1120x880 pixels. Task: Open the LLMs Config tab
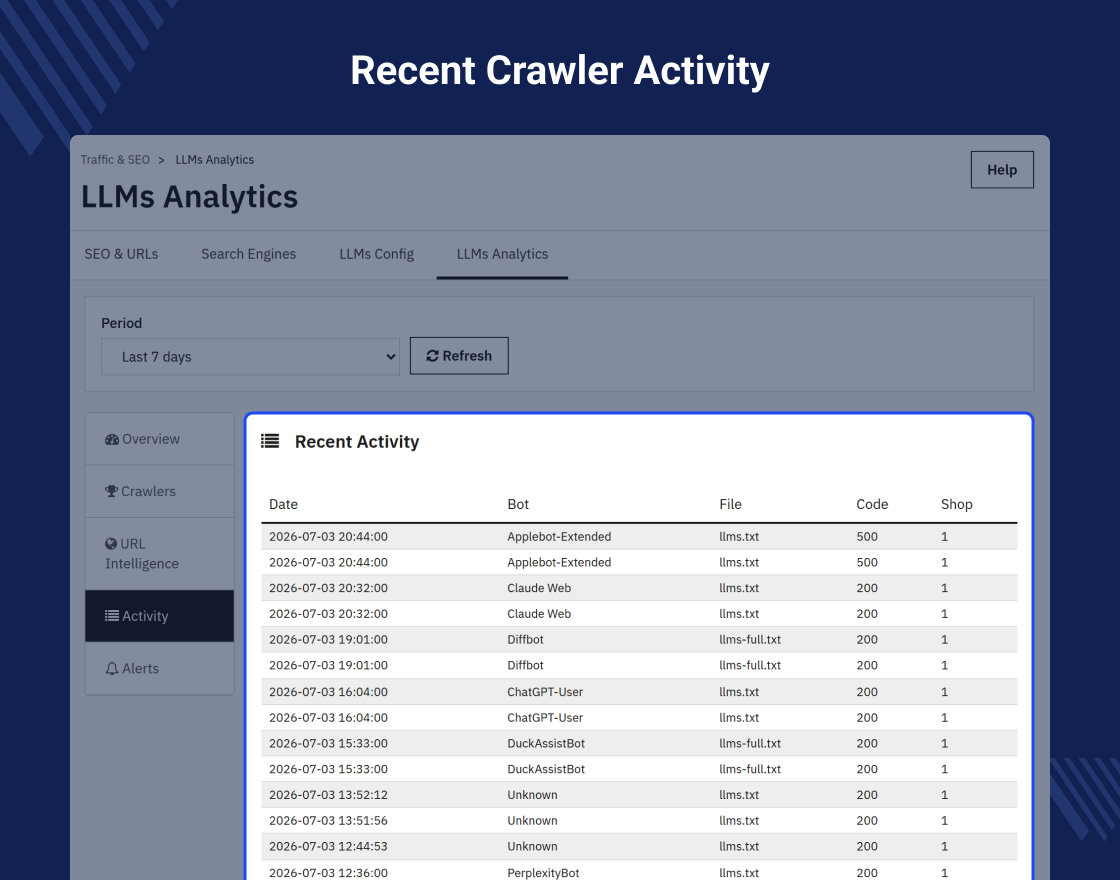coord(376,254)
